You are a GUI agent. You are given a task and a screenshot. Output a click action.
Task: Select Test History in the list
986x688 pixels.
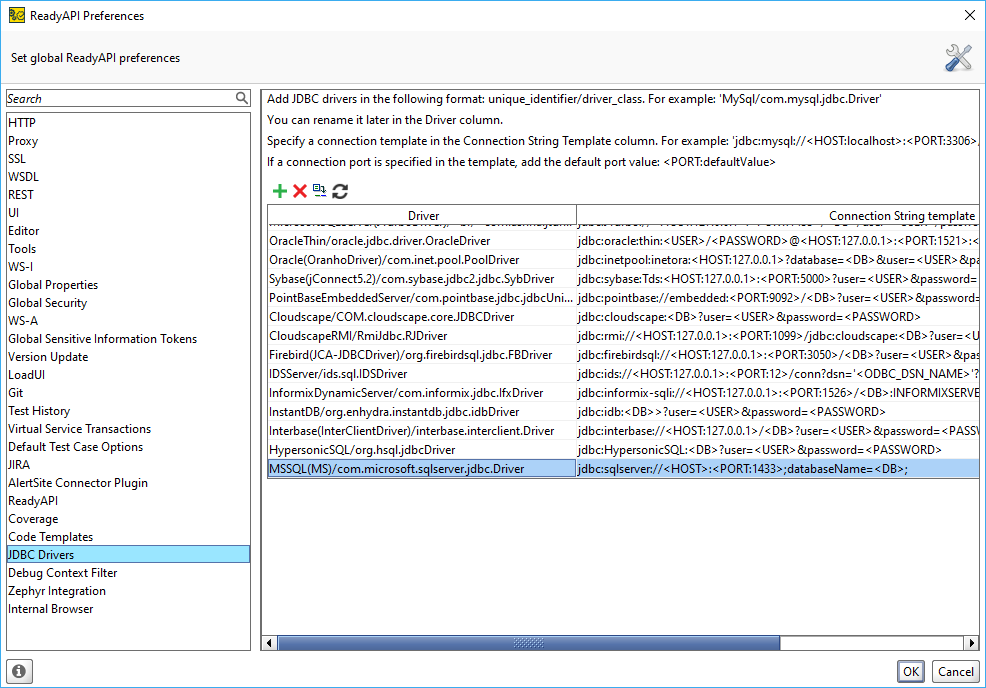point(128,411)
